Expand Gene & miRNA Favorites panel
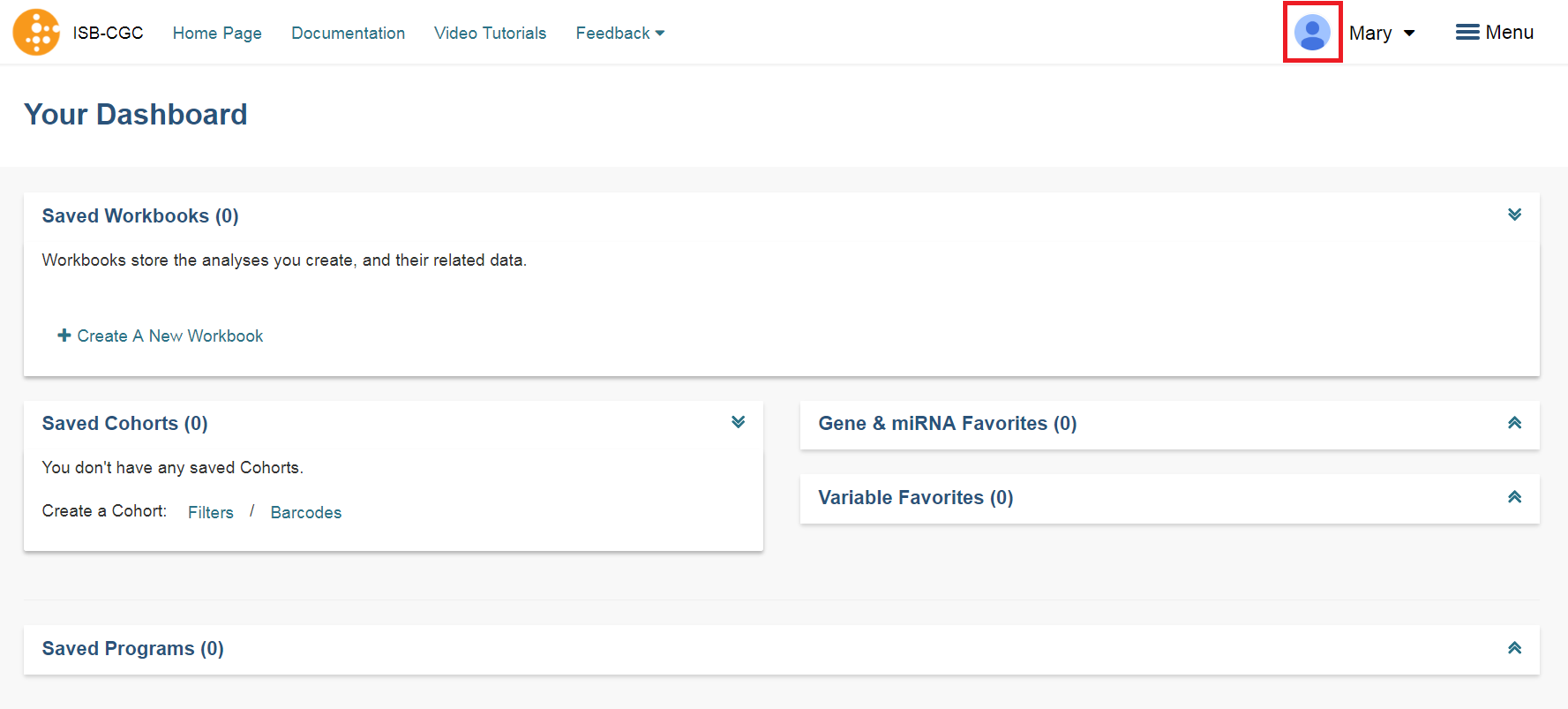The width and height of the screenshot is (1568, 709). click(1514, 423)
